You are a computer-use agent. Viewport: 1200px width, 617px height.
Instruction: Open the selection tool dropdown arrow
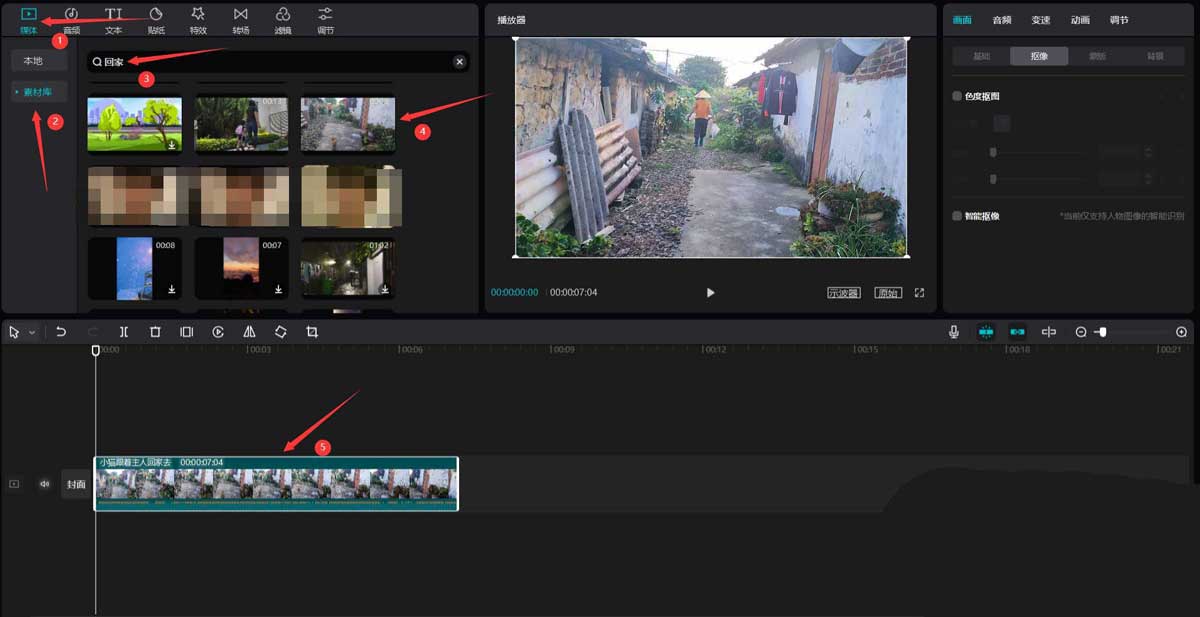(31, 331)
